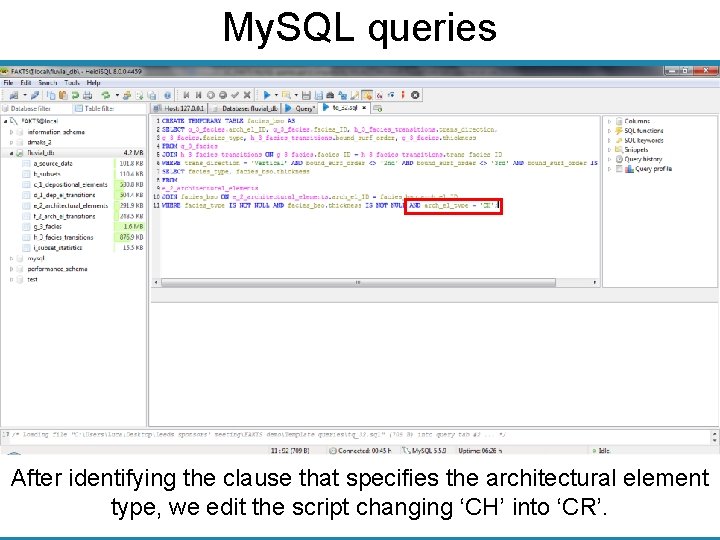This screenshot has height=540, width=720.
Task: Click the post changes checkmark icon
Action: point(235,95)
